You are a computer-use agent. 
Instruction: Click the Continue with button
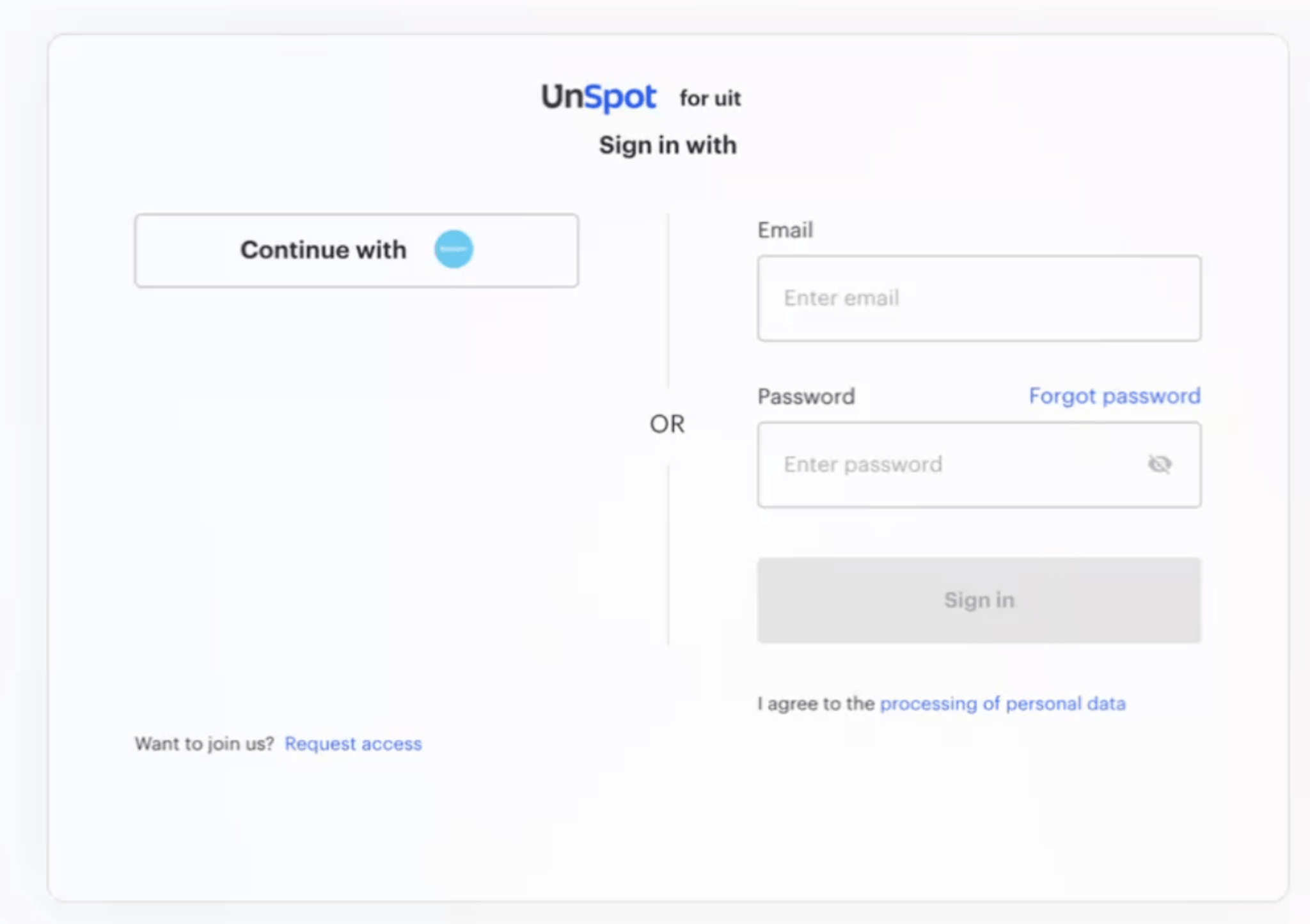coord(356,251)
